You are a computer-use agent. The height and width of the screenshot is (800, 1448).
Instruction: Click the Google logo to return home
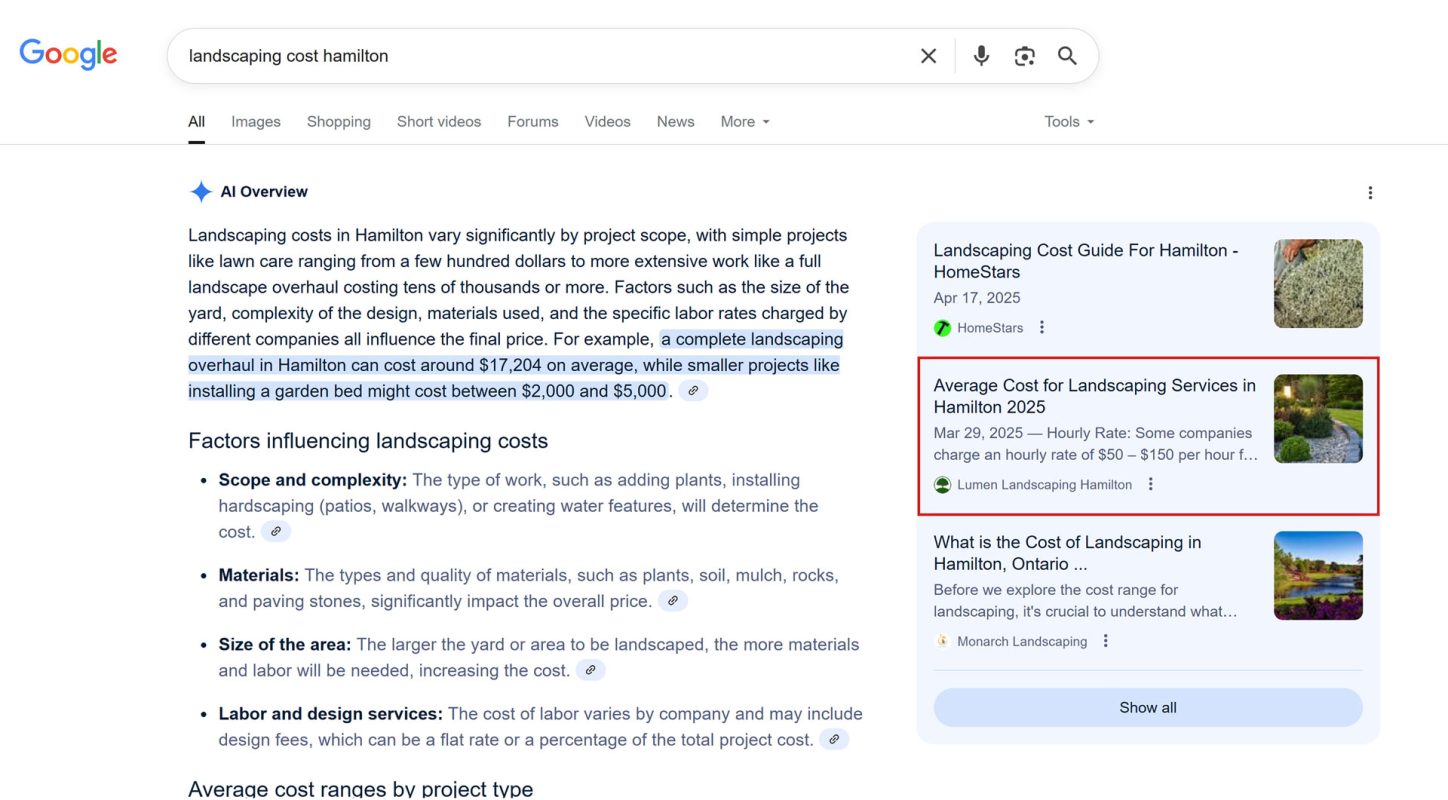click(x=67, y=54)
